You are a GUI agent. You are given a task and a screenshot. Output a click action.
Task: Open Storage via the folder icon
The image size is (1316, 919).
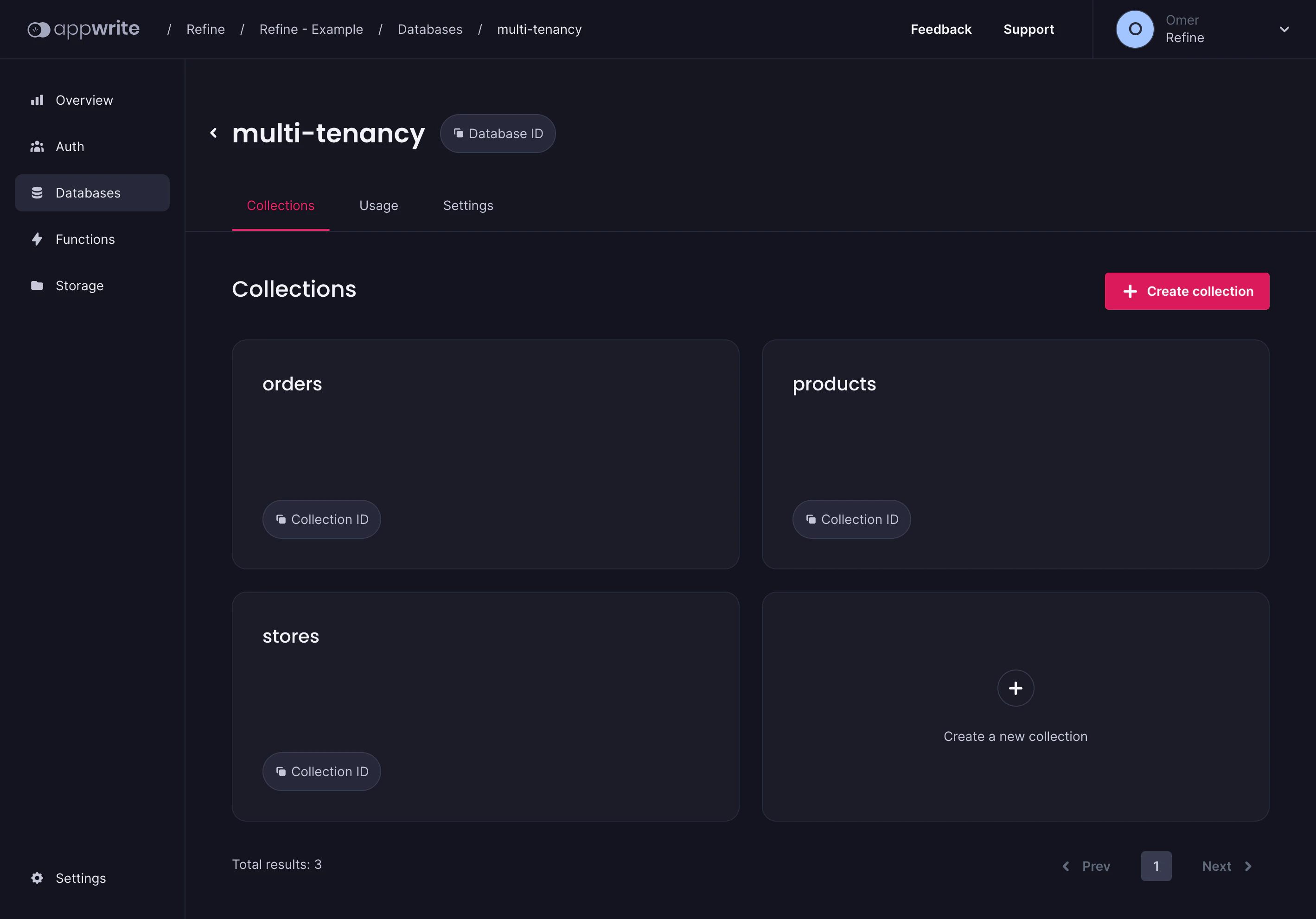37,285
